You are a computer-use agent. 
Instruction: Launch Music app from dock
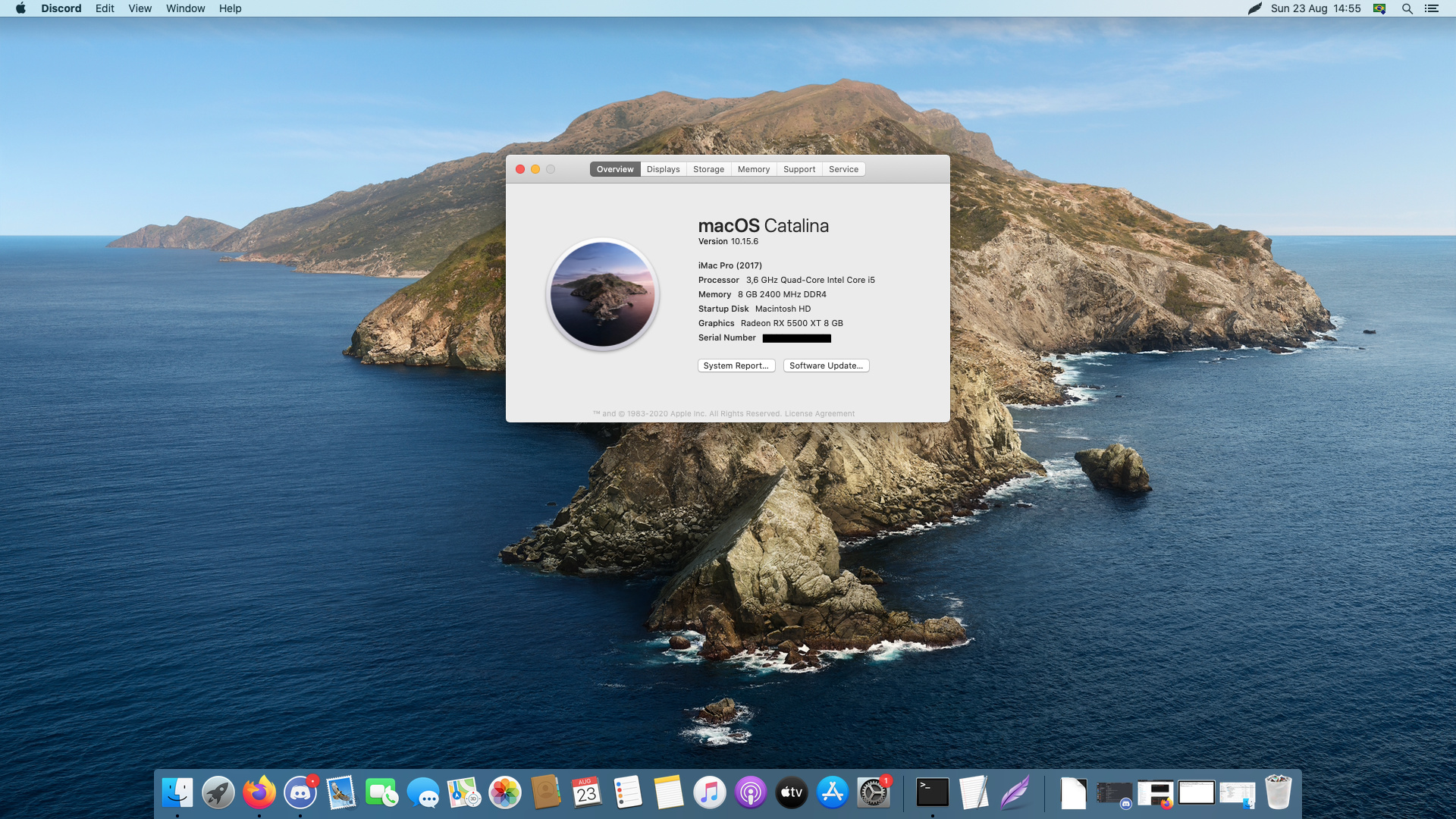[x=709, y=793]
